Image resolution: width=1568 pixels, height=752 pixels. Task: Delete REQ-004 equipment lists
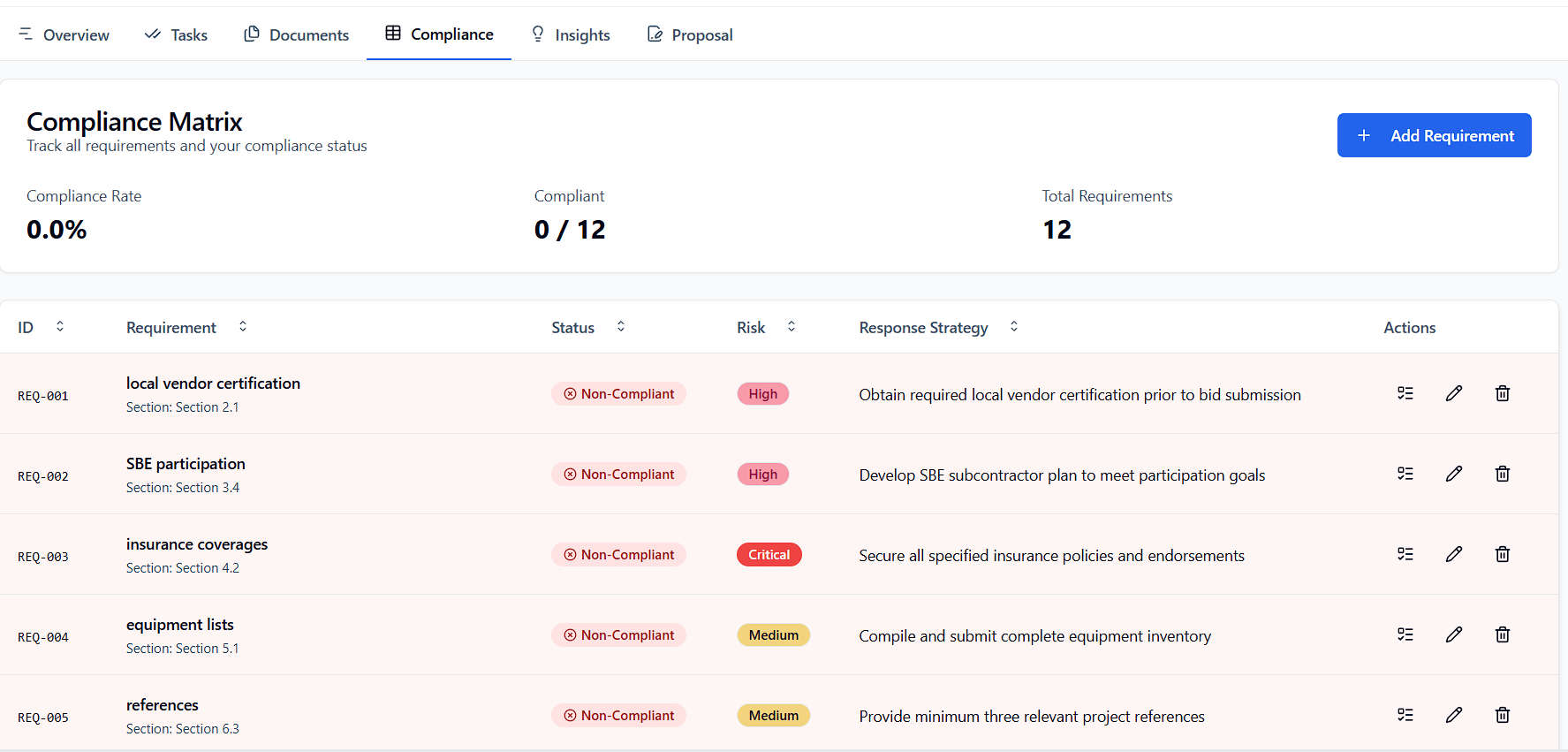[x=1503, y=634]
